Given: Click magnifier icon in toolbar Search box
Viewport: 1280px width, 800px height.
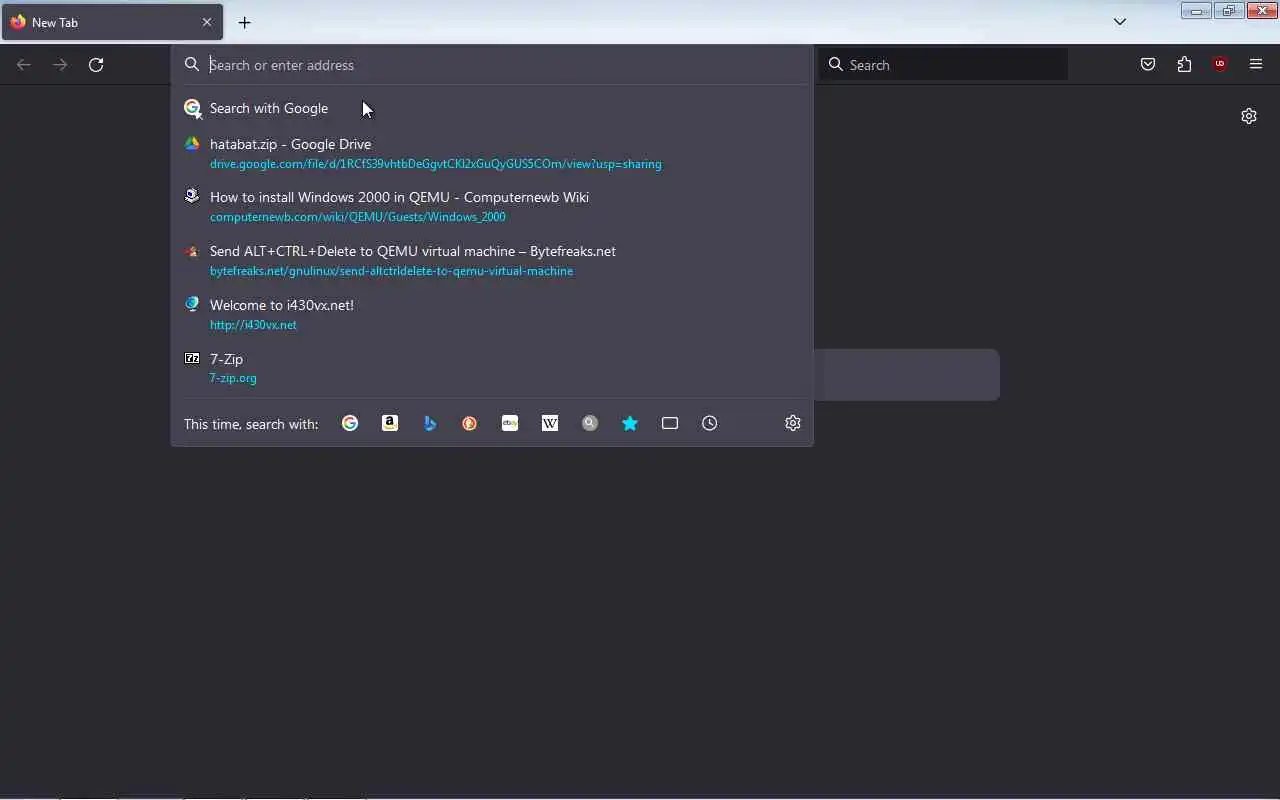Looking at the screenshot, I should coord(836,65).
